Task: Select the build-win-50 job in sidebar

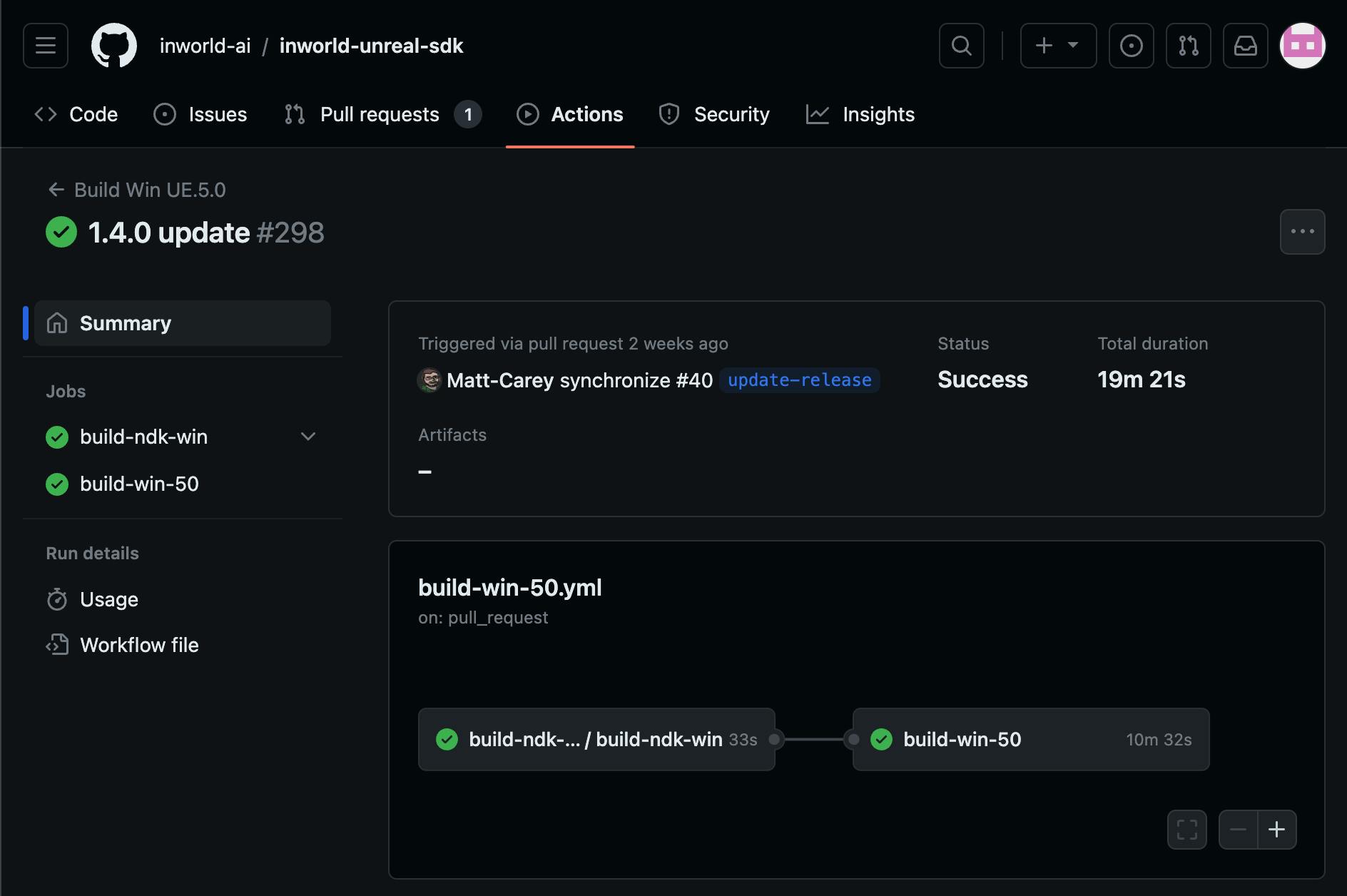Action: click(139, 484)
